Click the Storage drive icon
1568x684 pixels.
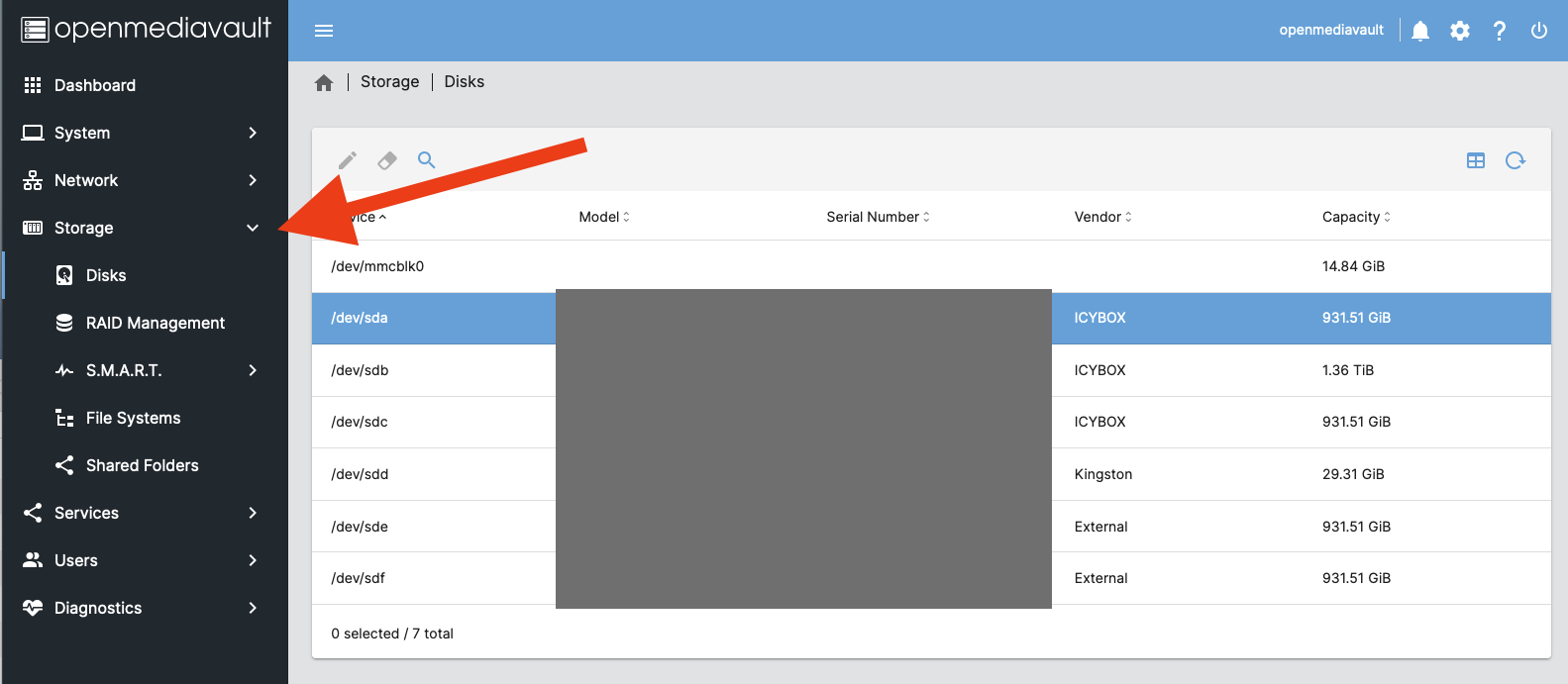point(33,228)
